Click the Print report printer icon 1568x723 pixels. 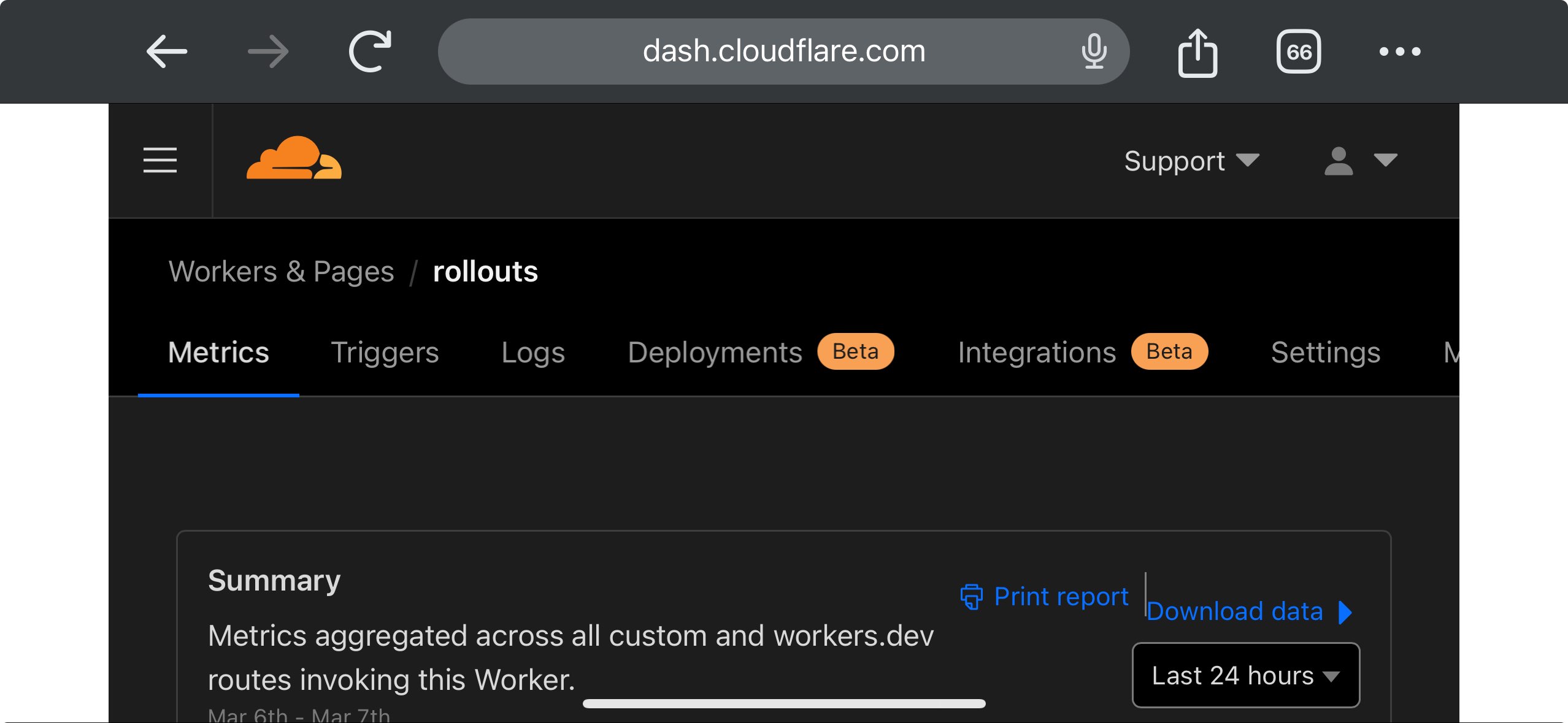pyautogui.click(x=971, y=596)
